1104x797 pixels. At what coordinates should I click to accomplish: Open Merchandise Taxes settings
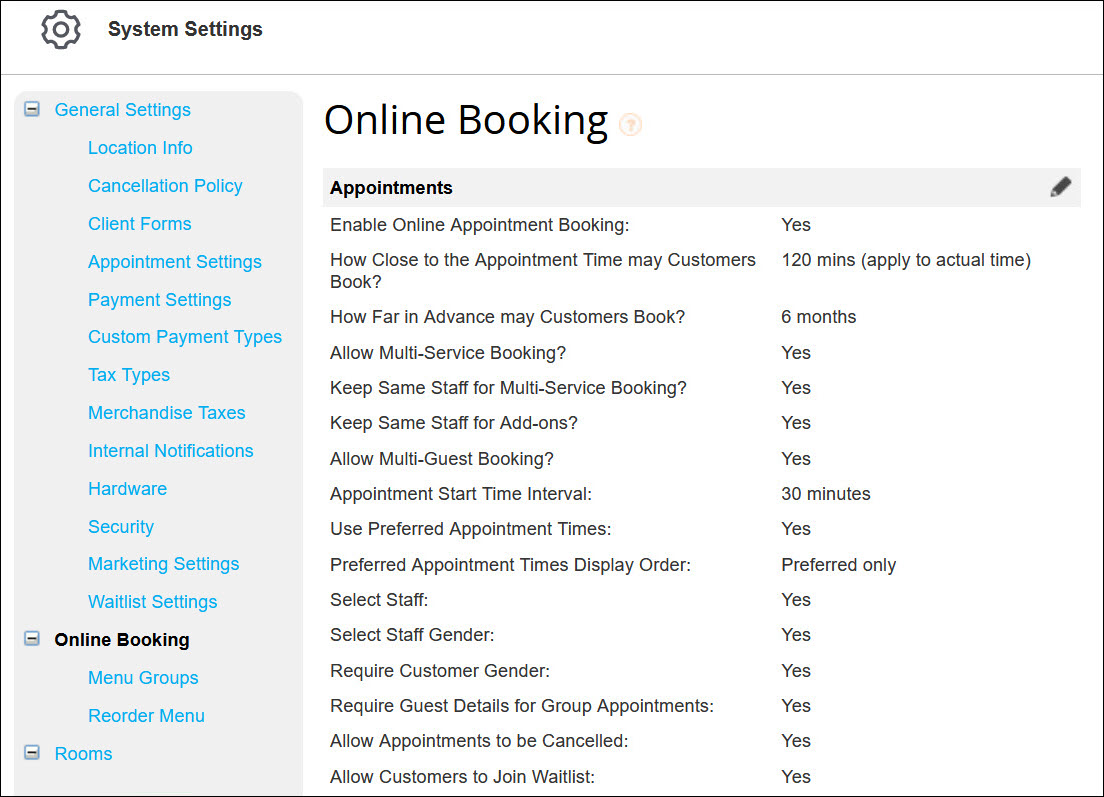[x=166, y=412]
